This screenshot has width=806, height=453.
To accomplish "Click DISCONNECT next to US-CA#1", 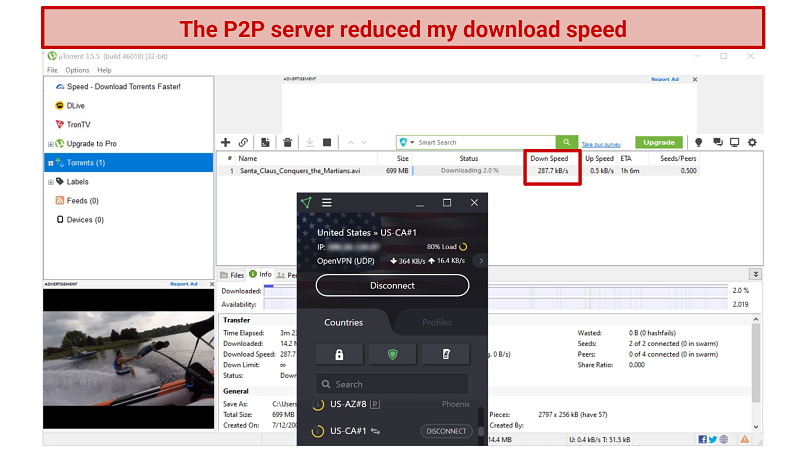I will [446, 431].
